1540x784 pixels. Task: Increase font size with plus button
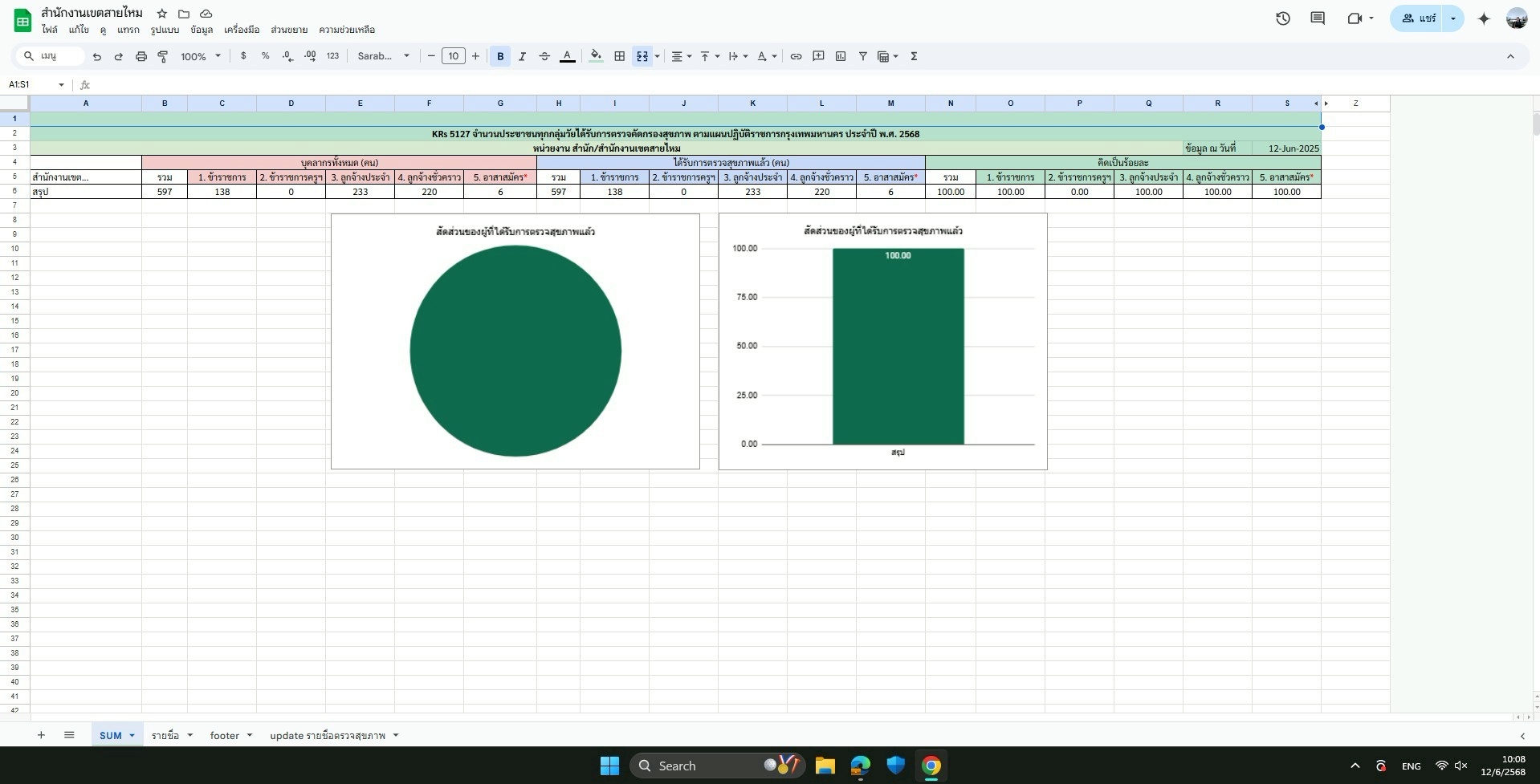(475, 56)
